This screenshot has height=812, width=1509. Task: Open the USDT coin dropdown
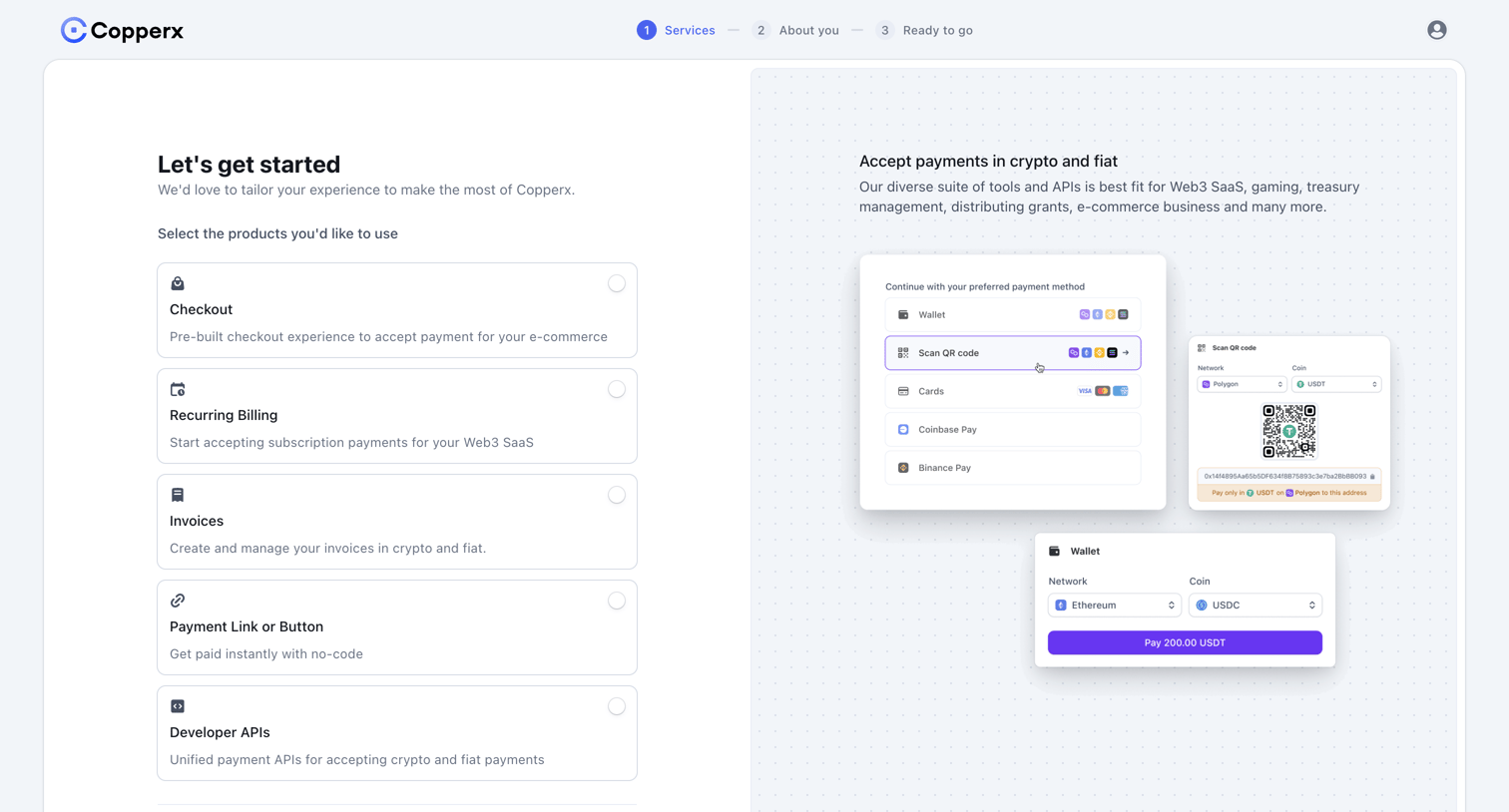click(1336, 384)
